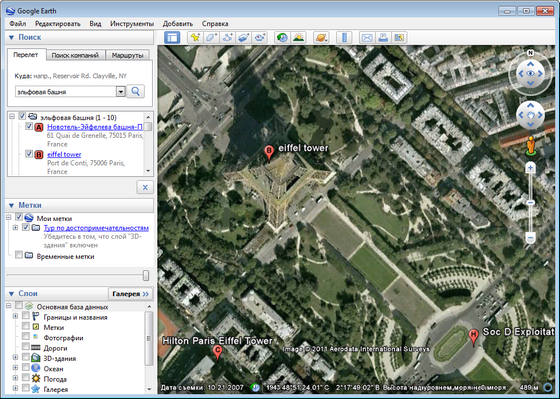Uncheck the eiffel tower result checkbox
560x399 pixels.
click(29, 154)
